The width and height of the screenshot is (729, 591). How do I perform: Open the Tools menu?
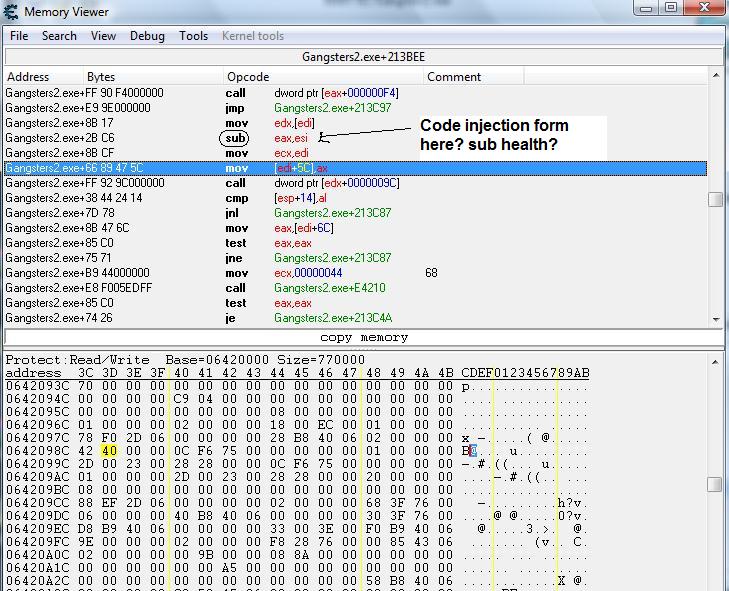point(193,36)
